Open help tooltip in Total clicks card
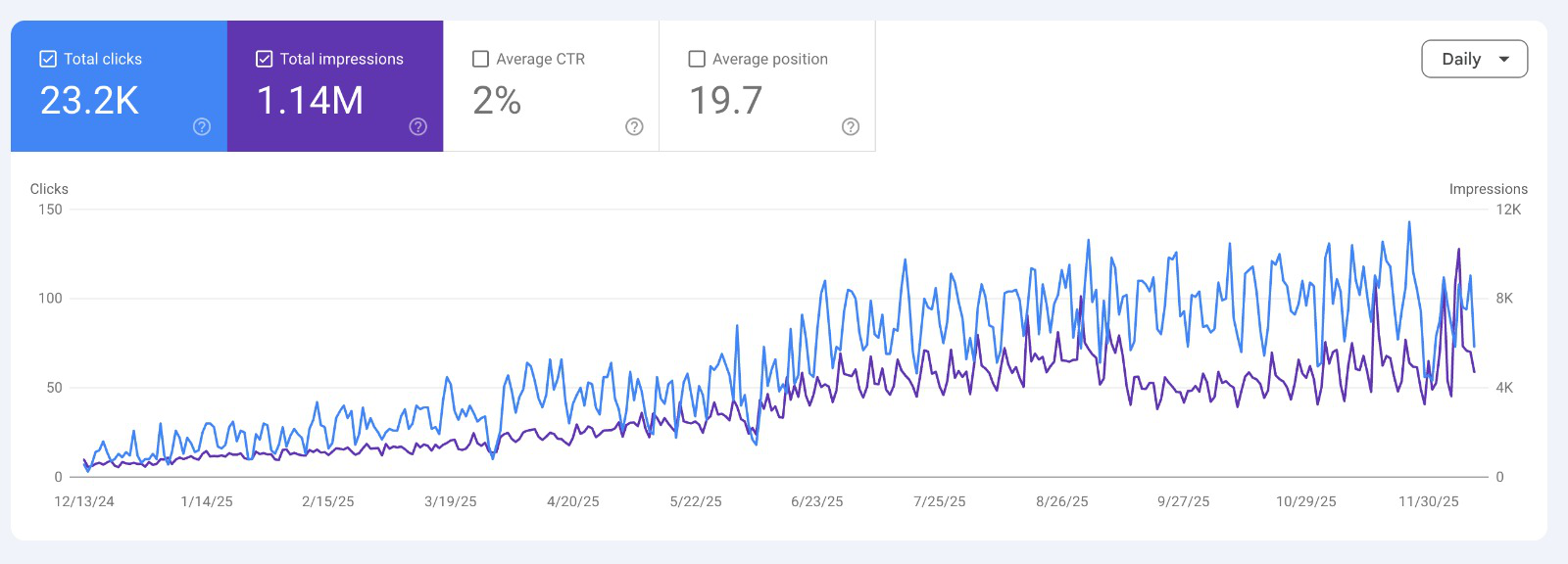The image size is (1568, 564). pyautogui.click(x=202, y=126)
